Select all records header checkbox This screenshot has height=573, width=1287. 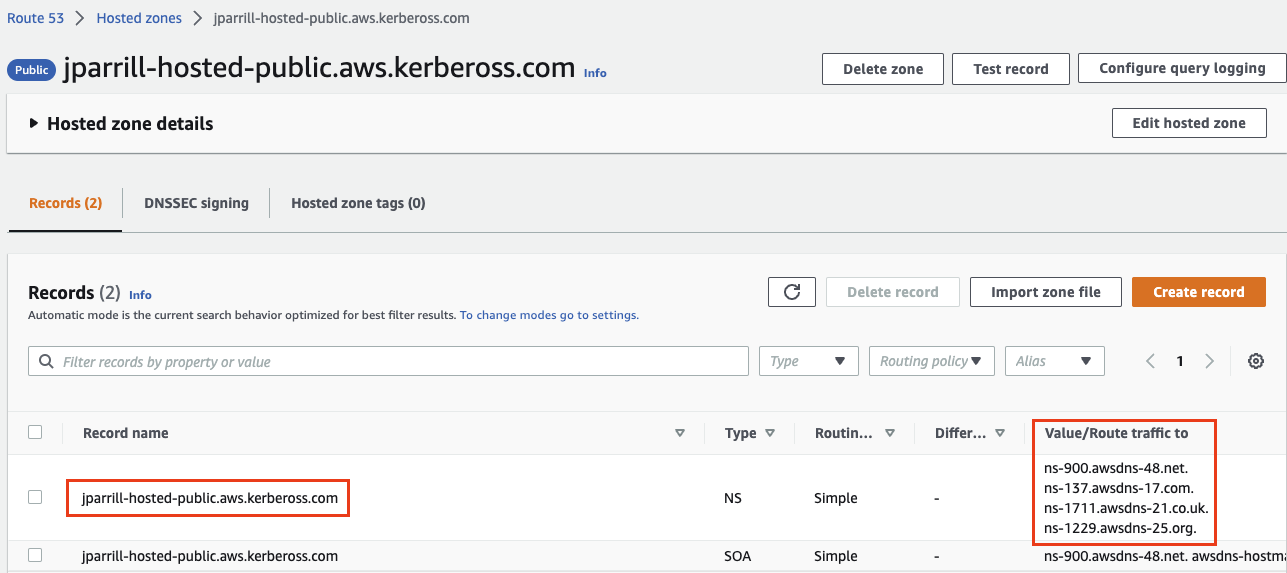coord(35,432)
